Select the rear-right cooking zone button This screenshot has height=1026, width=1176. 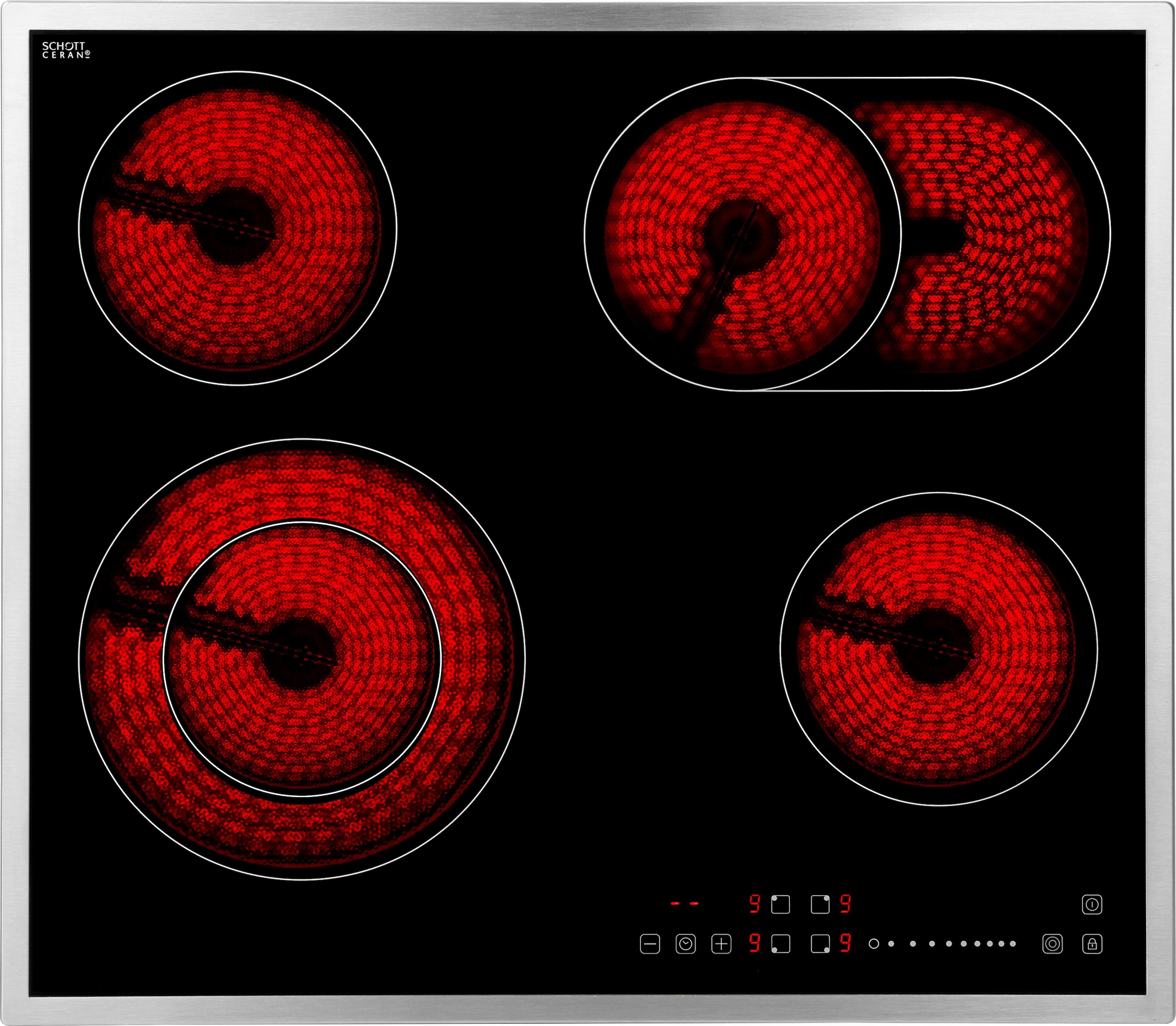point(820,904)
